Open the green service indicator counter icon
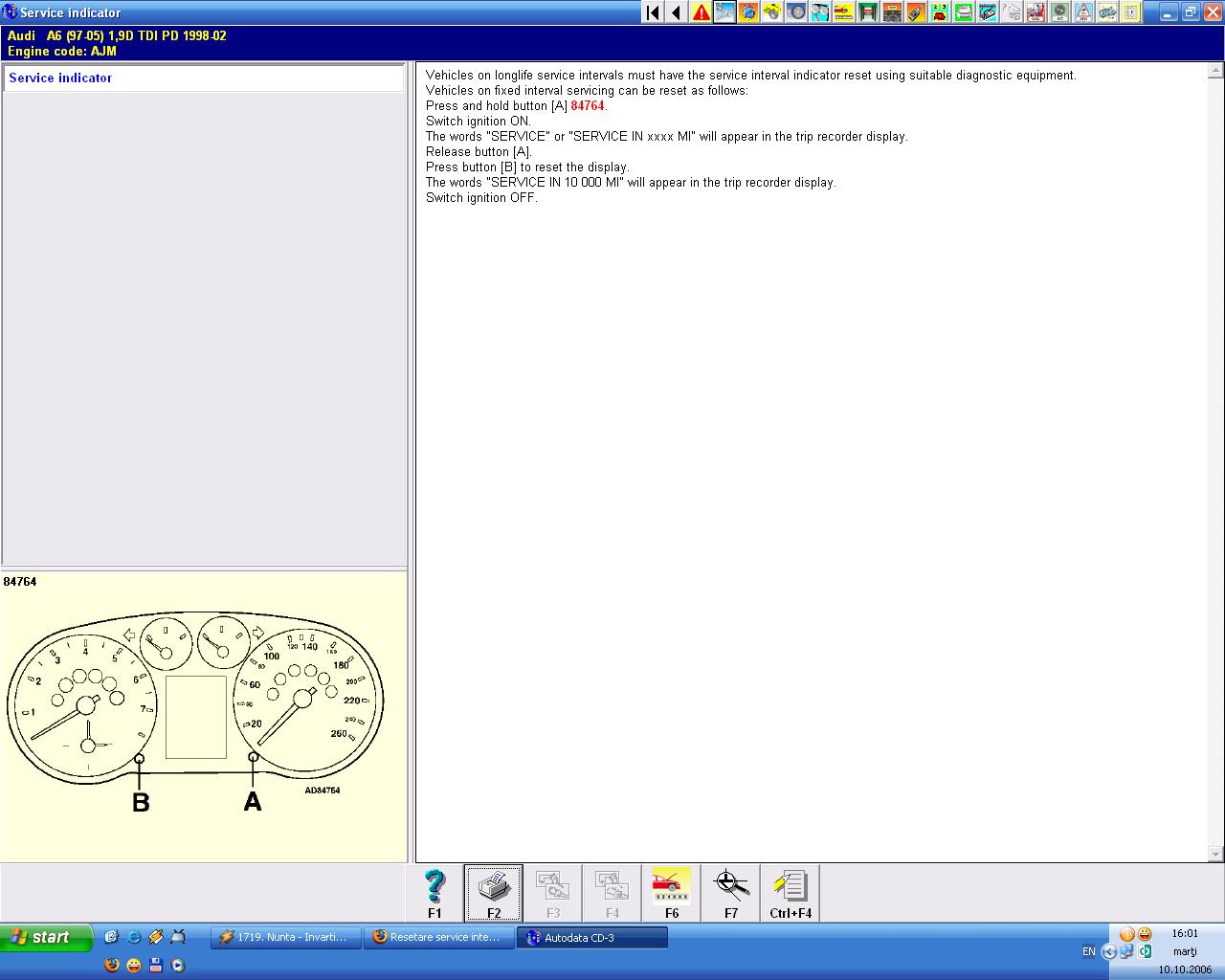Image resolution: width=1225 pixels, height=980 pixels. 940,12
